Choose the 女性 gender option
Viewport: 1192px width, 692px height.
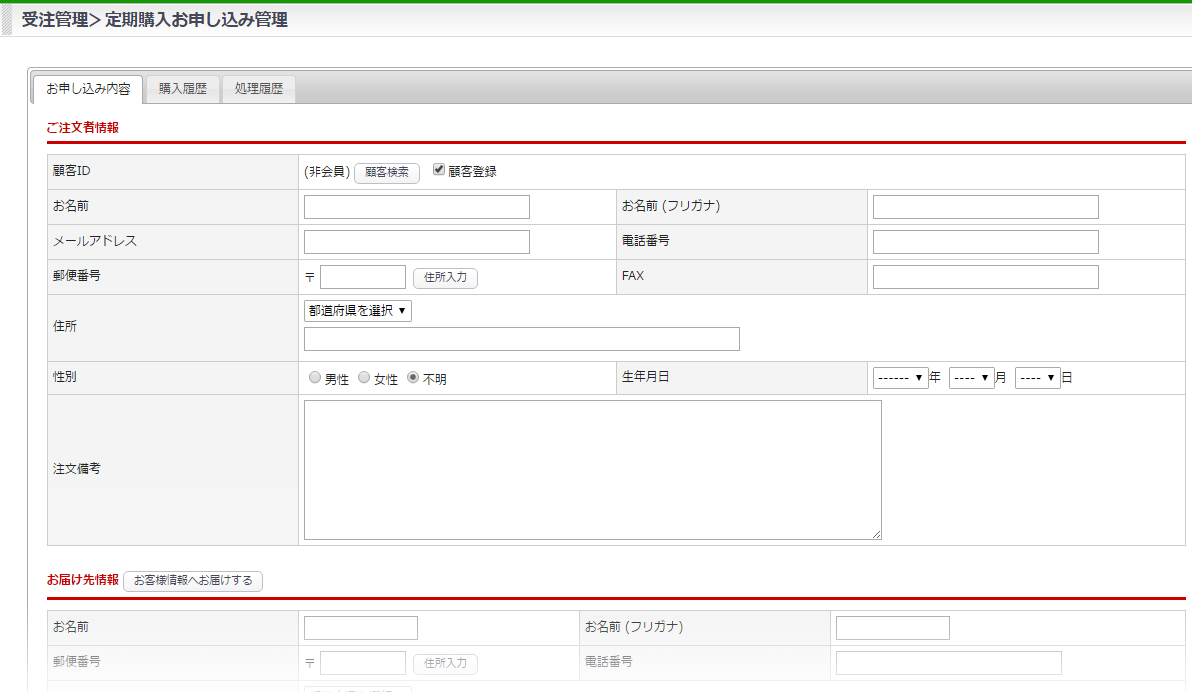364,379
